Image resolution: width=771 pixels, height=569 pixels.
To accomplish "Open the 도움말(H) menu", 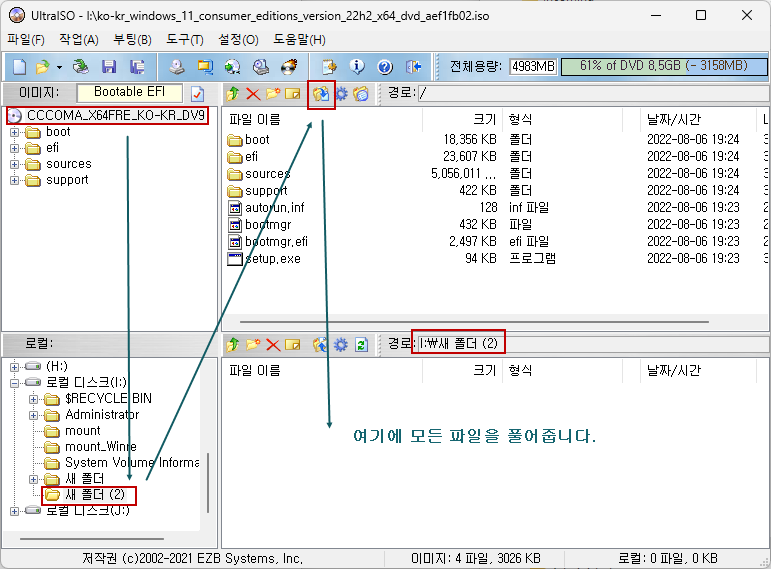I will click(x=299, y=39).
